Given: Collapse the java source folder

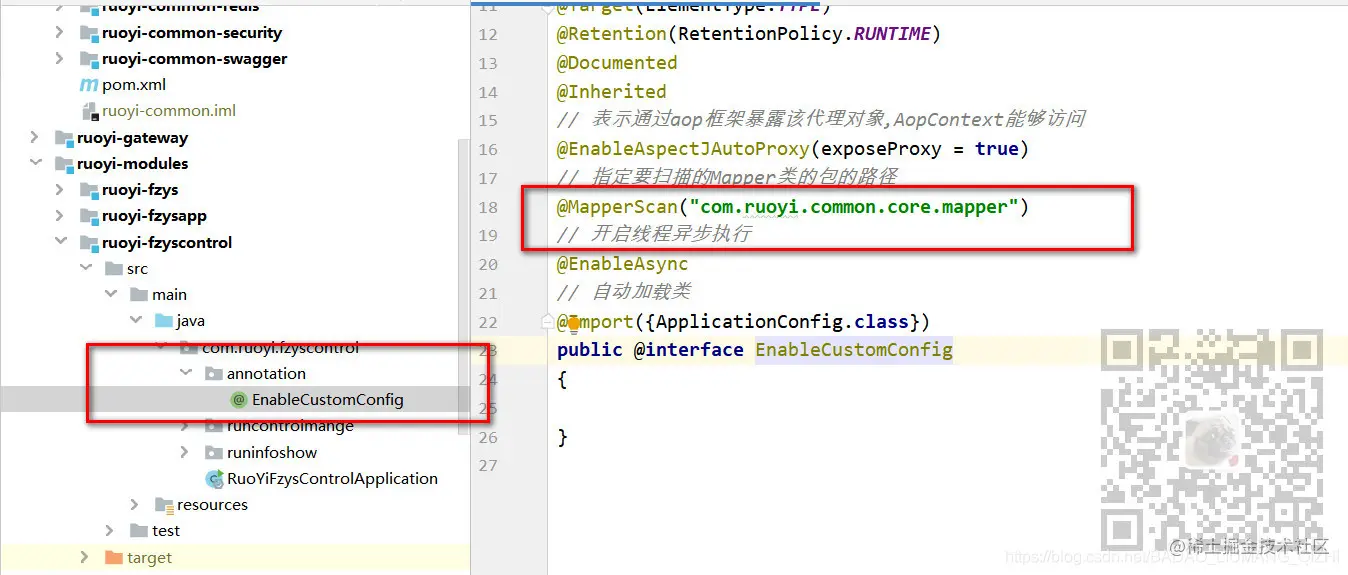Looking at the screenshot, I should tap(135, 321).
